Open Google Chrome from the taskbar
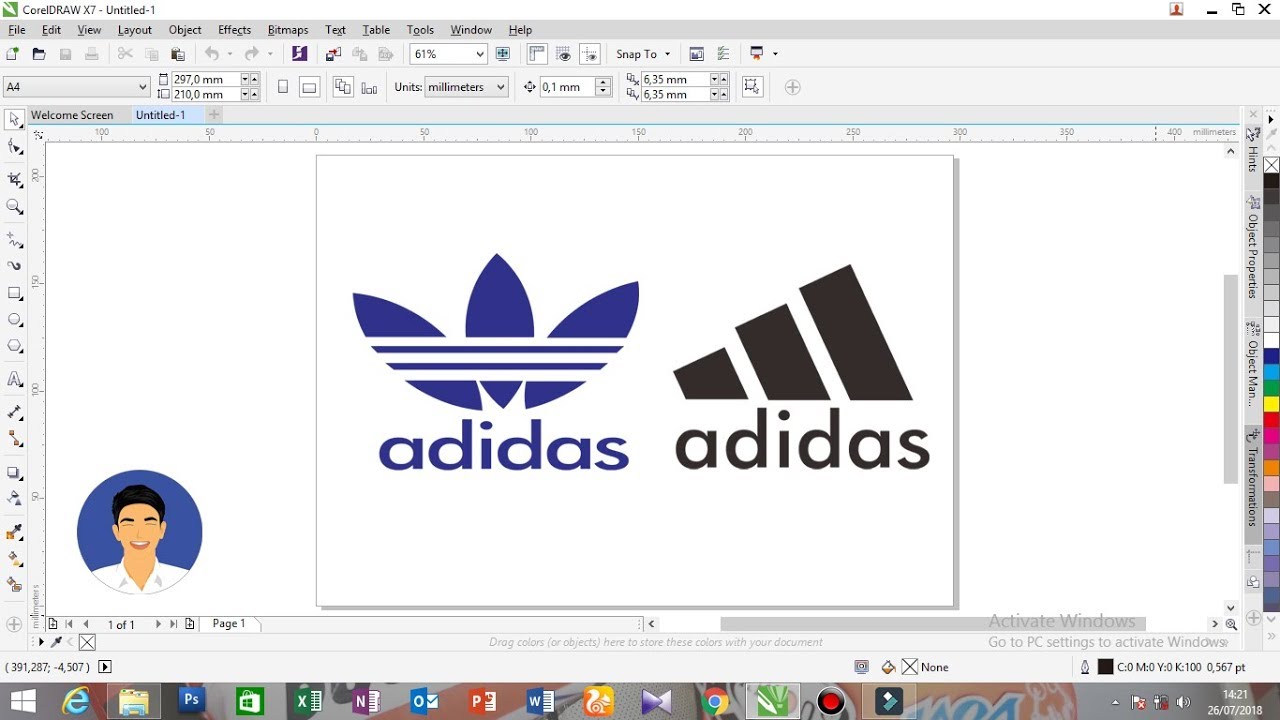Screen dimensions: 1280x720 [714, 702]
